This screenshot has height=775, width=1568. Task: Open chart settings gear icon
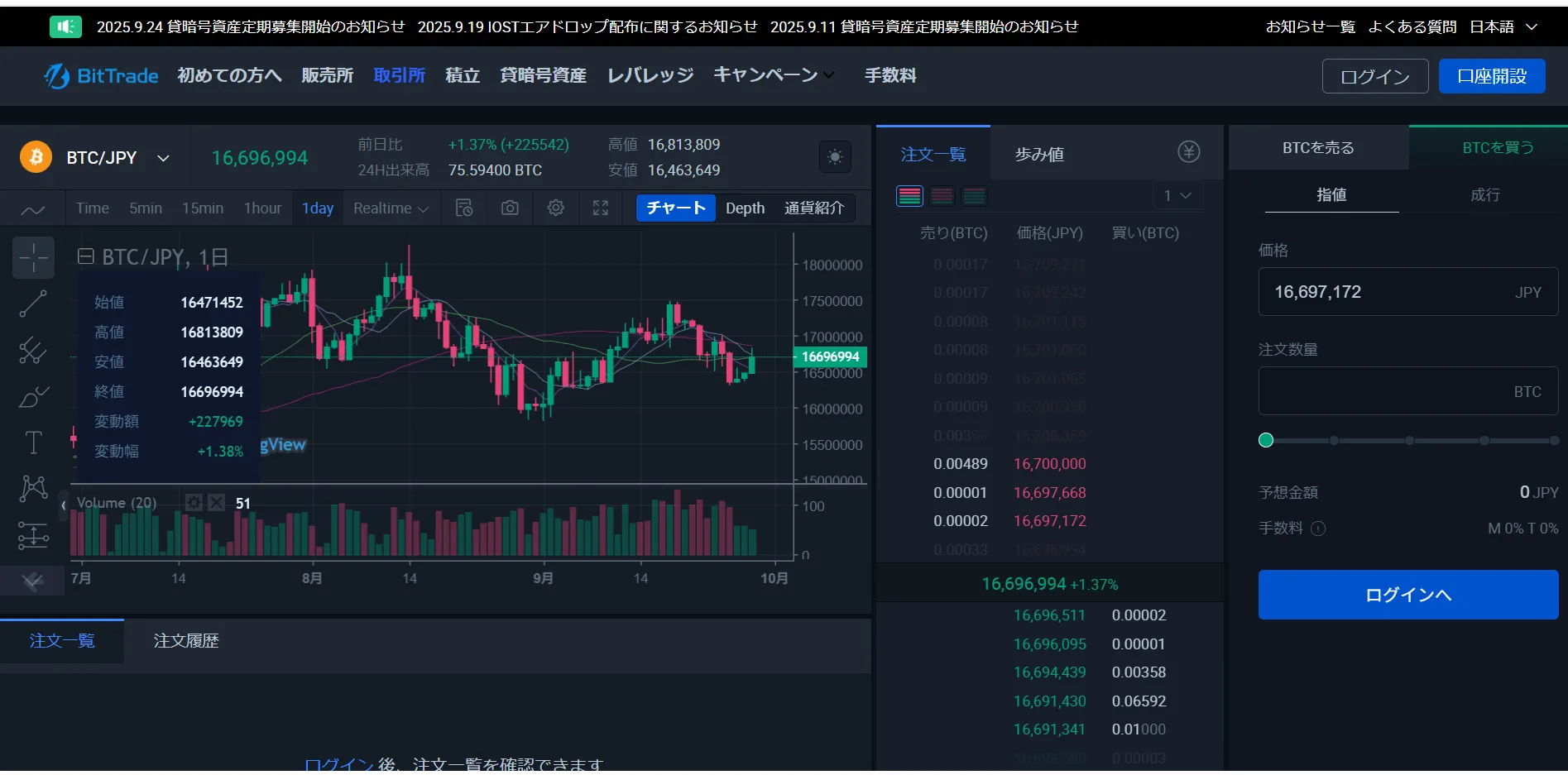click(x=556, y=208)
